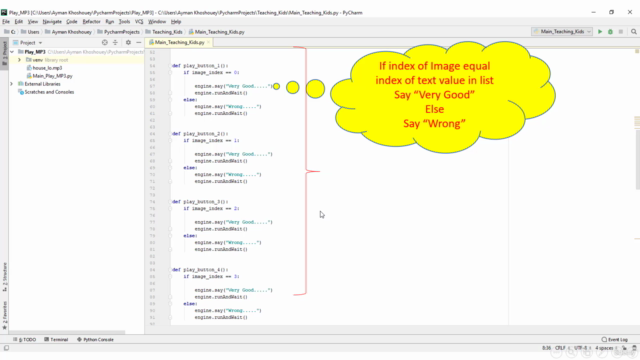Click Teaching_Kids breadcrumb folder
This screenshot has width=640, height=360.
click(164, 32)
